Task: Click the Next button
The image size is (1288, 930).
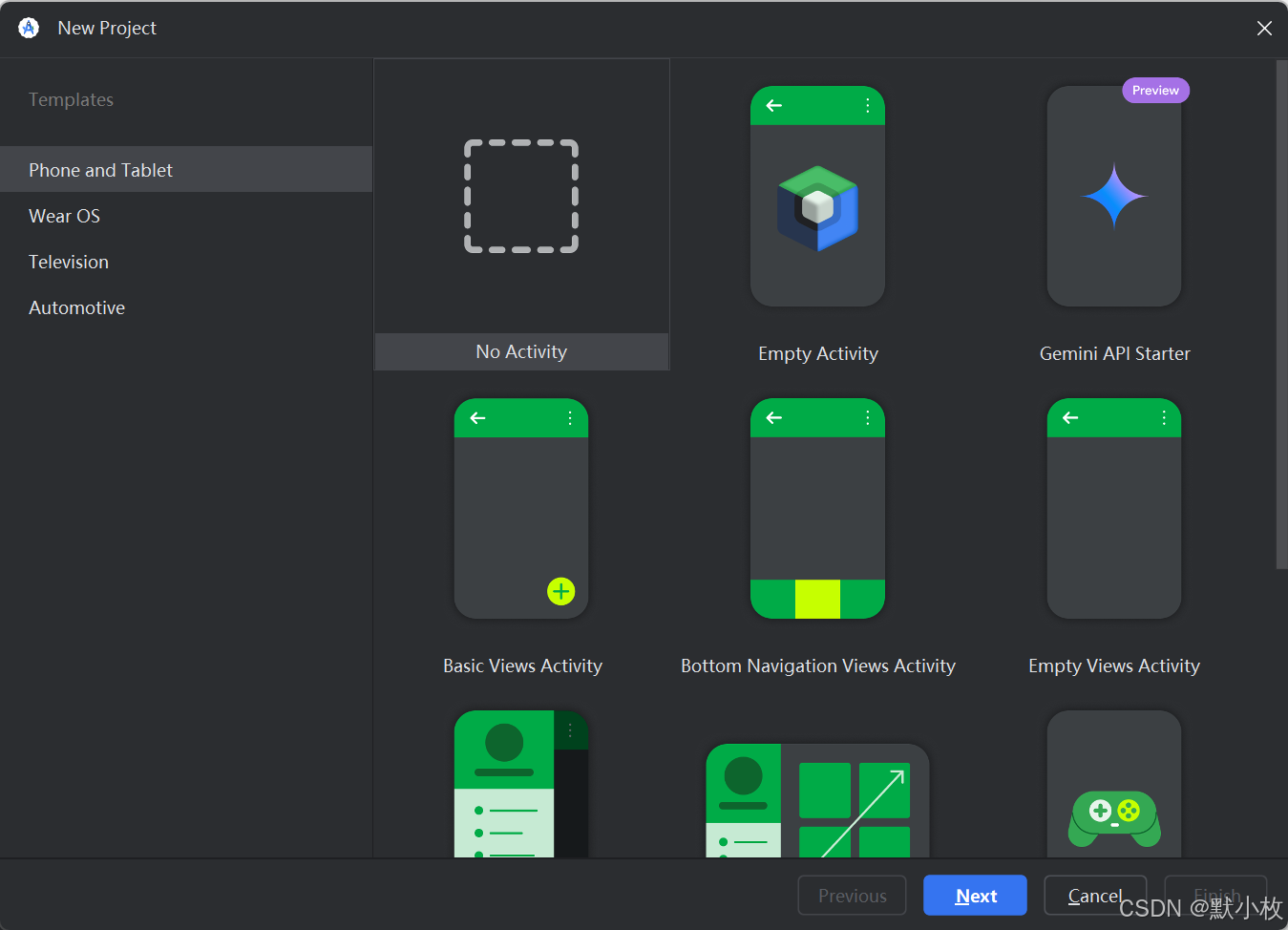Action: coord(975,896)
